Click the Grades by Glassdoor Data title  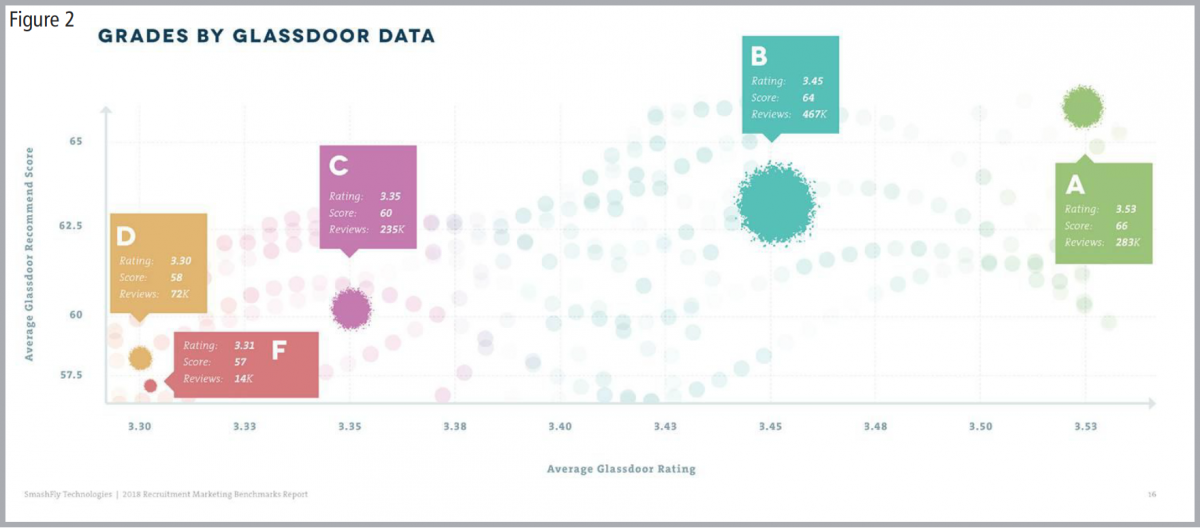266,36
